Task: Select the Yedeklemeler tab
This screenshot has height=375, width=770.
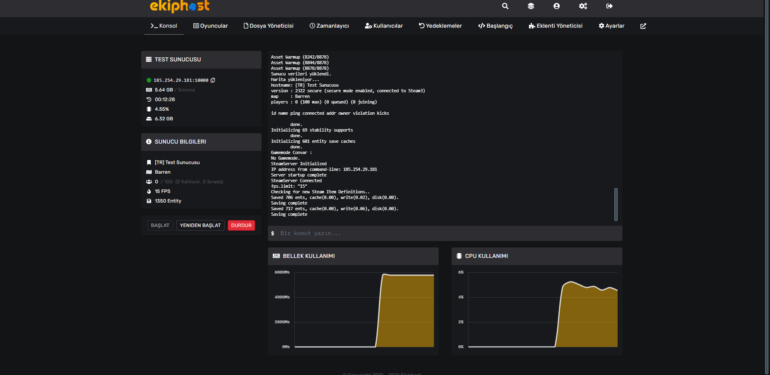Action: [440, 26]
